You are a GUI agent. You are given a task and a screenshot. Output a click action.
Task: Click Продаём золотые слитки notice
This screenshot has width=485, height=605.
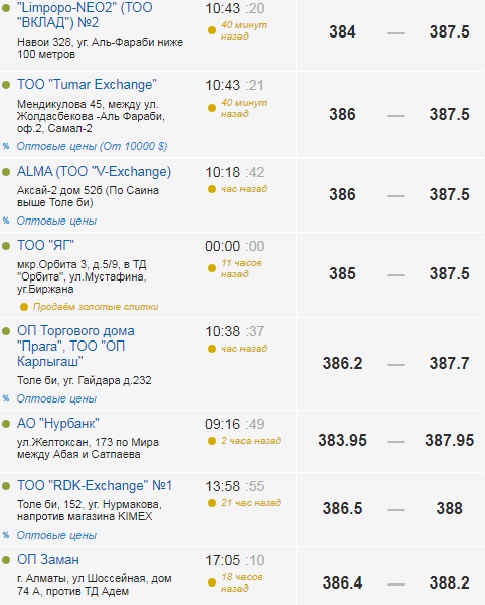coord(96,307)
